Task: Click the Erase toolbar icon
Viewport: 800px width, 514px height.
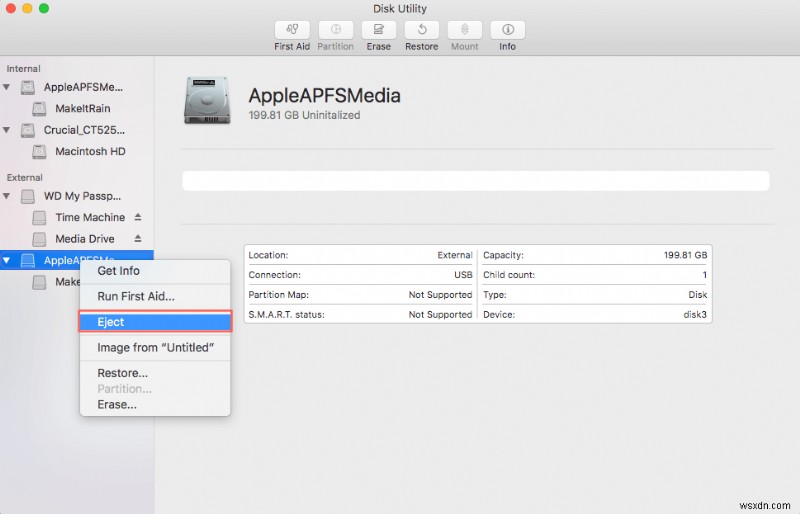Action: coord(379,30)
